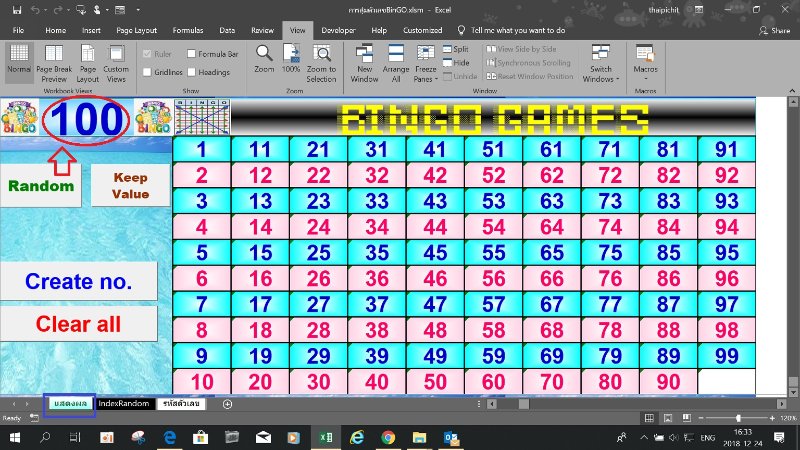The width and height of the screenshot is (800, 450).
Task: Open Chrome from the Windows taskbar
Action: (x=387, y=437)
